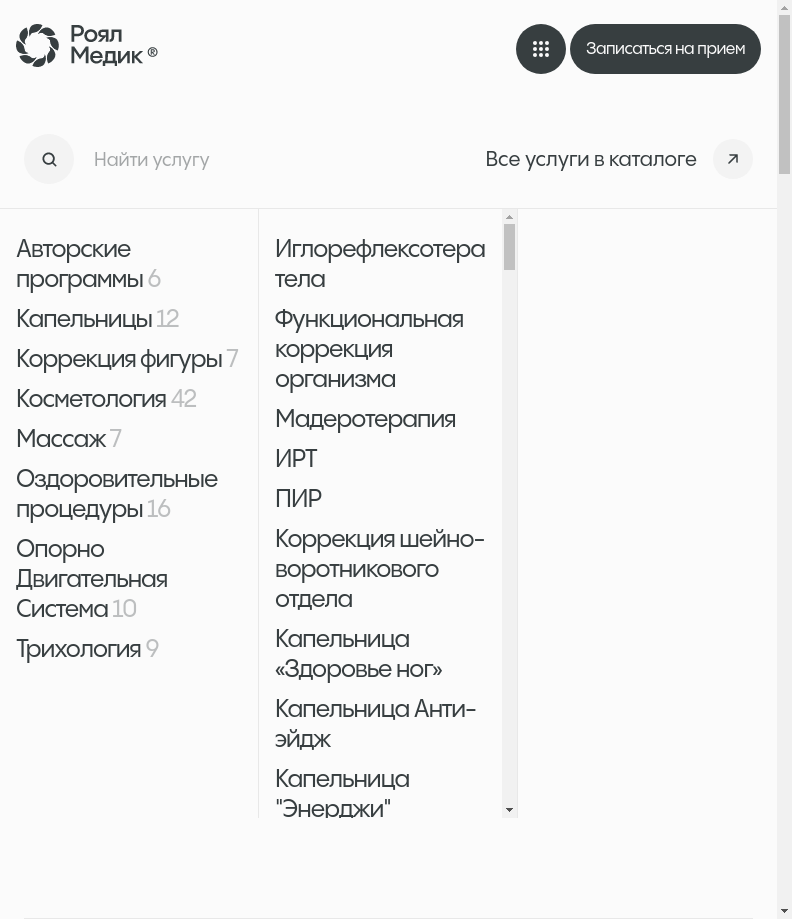Open Капельница Анти-эйдж service
The height and width of the screenshot is (919, 792).
375,724
